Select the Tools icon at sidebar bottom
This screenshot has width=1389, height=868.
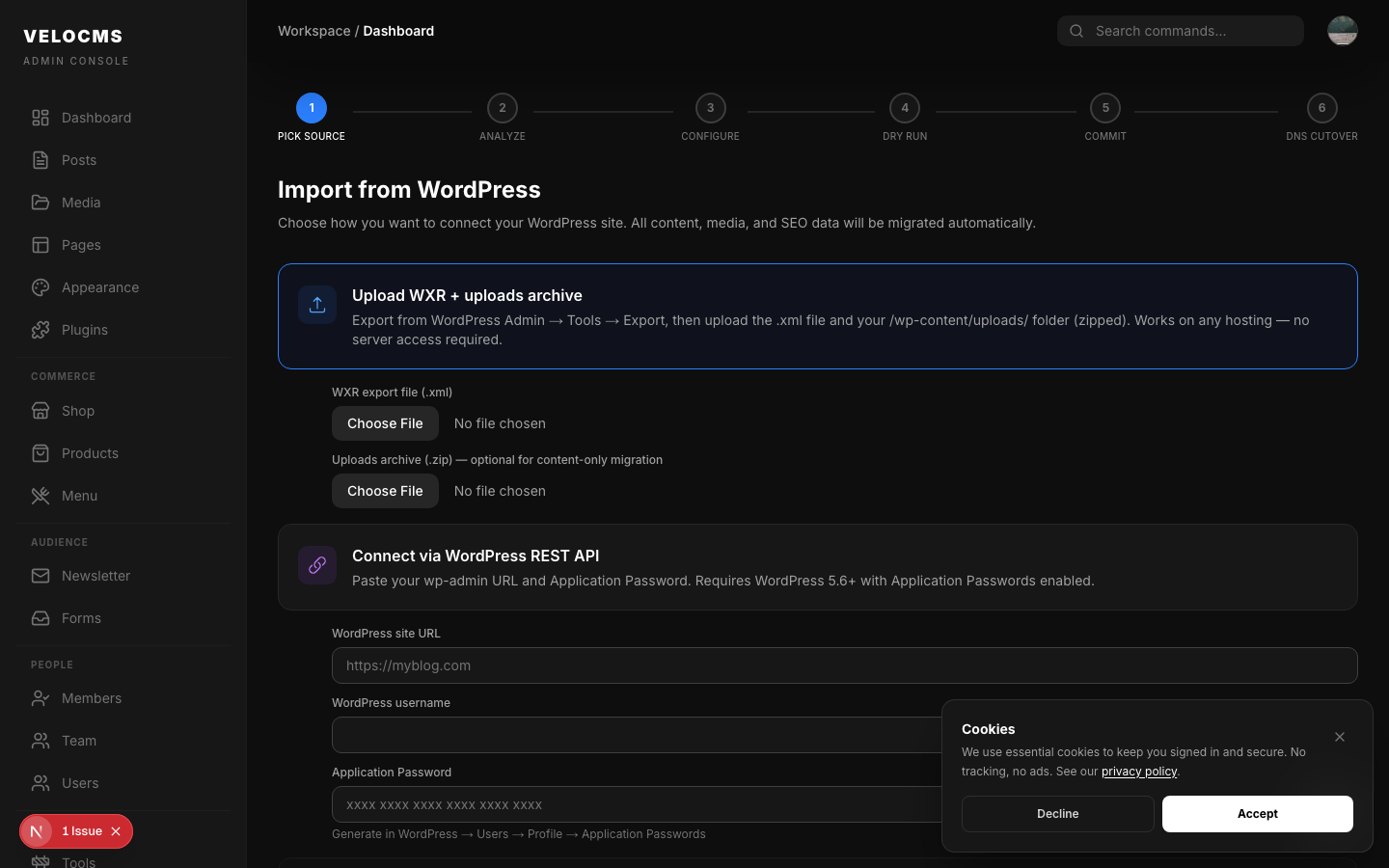(40, 861)
